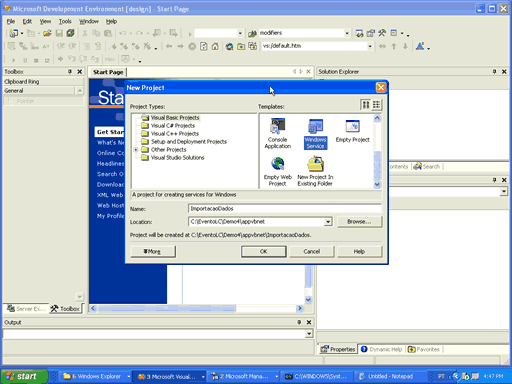Click the project Name input field
This screenshot has width=512, height=384.
tap(285, 209)
